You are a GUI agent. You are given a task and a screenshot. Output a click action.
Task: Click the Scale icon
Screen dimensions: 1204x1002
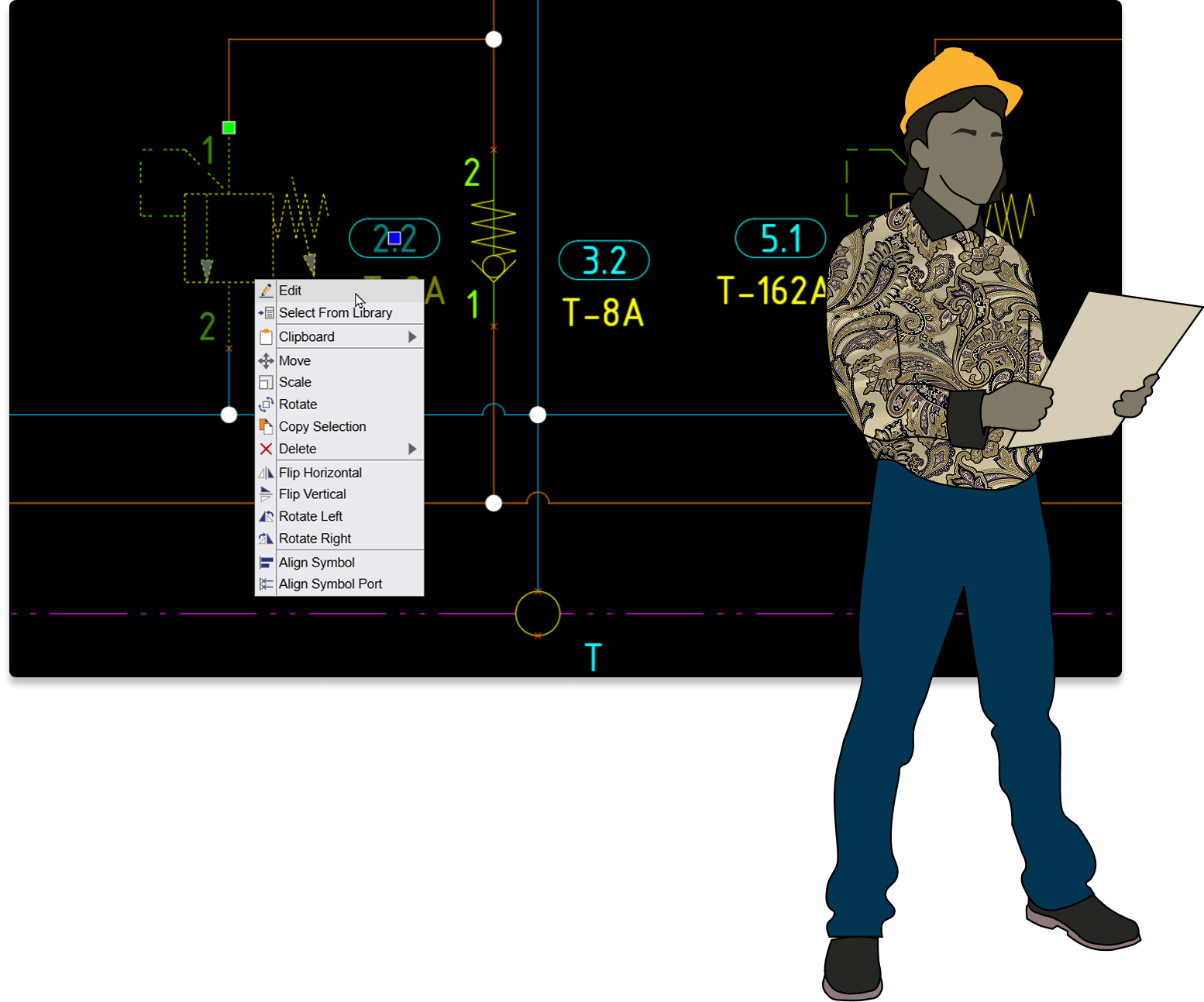(266, 382)
